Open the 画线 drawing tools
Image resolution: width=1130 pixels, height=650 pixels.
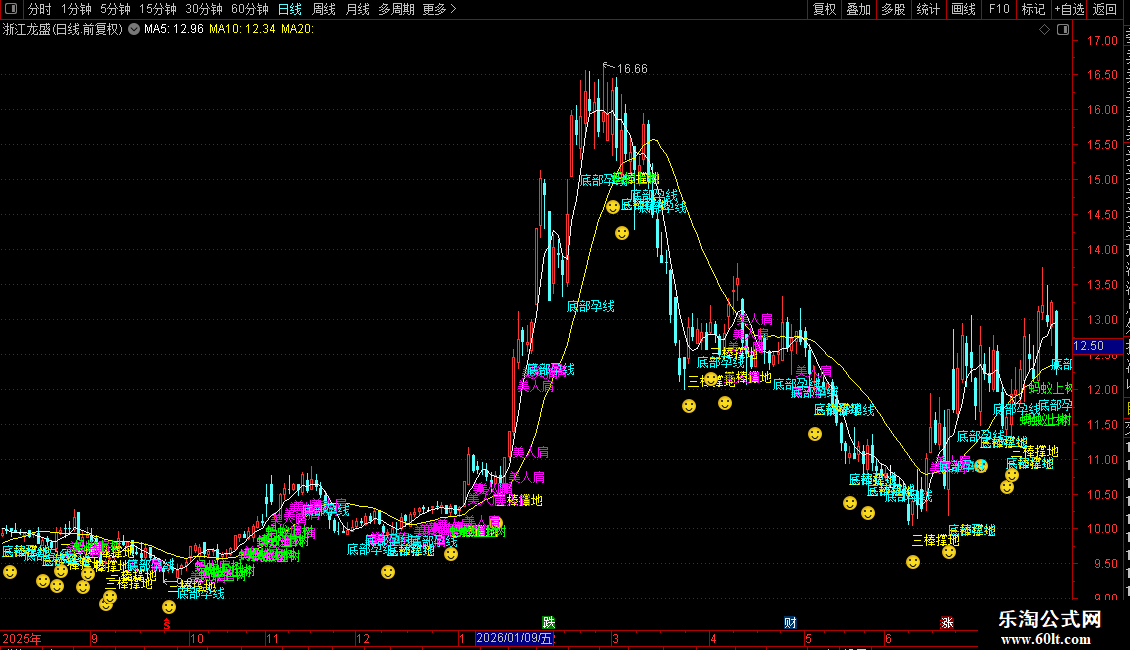click(x=963, y=9)
